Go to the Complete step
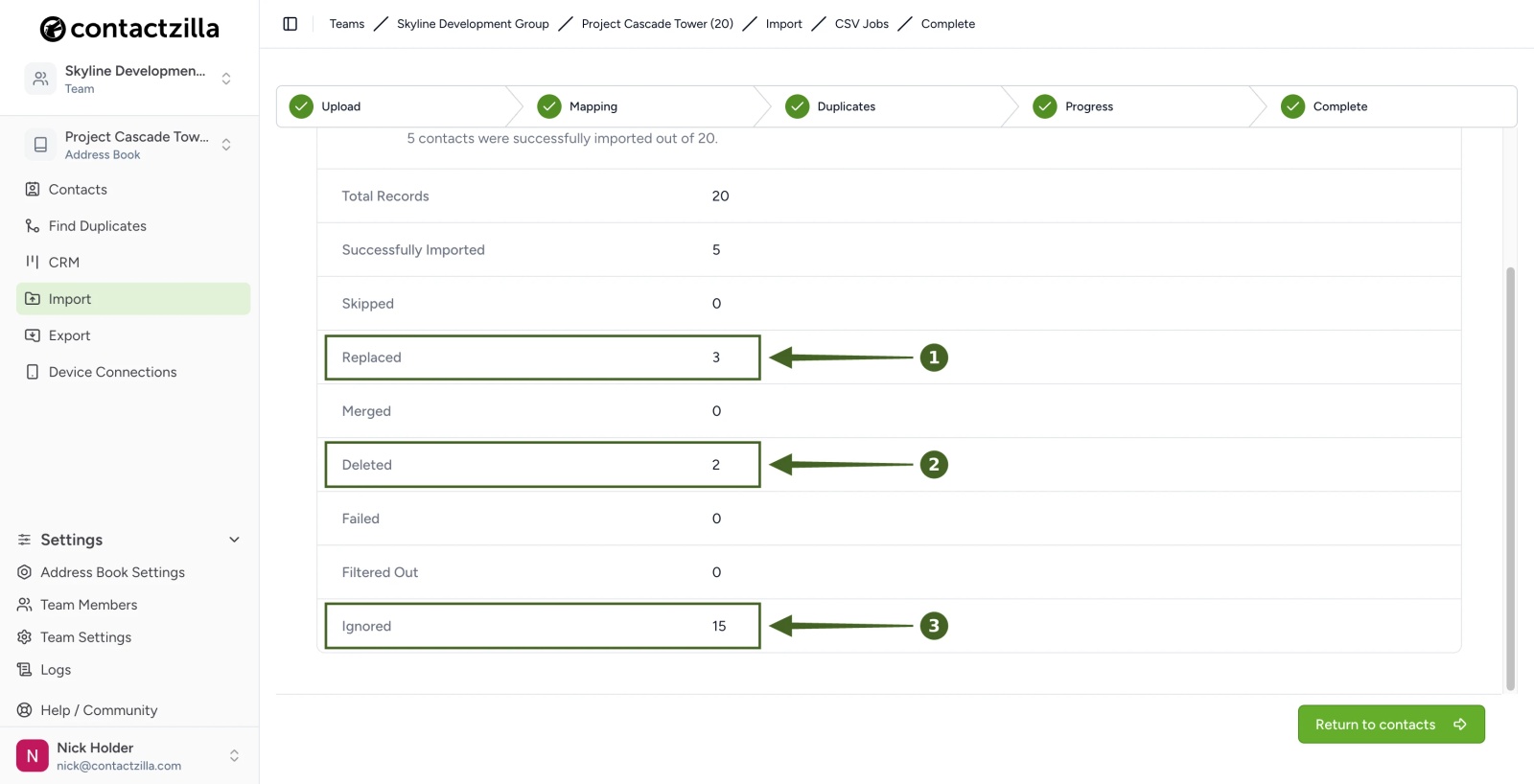This screenshot has height=784, width=1534. point(1340,106)
